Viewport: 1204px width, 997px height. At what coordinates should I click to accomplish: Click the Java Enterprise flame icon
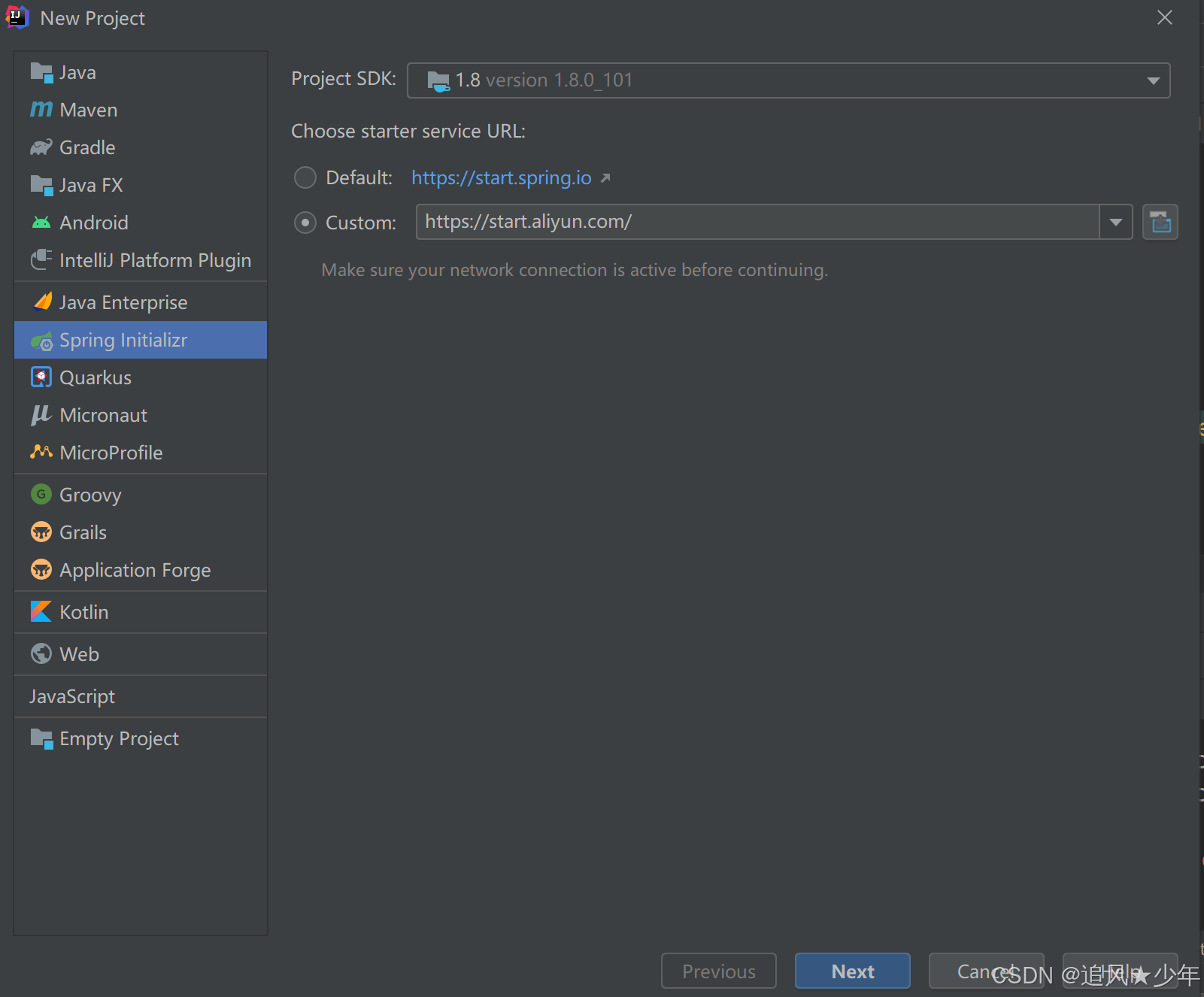[43, 302]
